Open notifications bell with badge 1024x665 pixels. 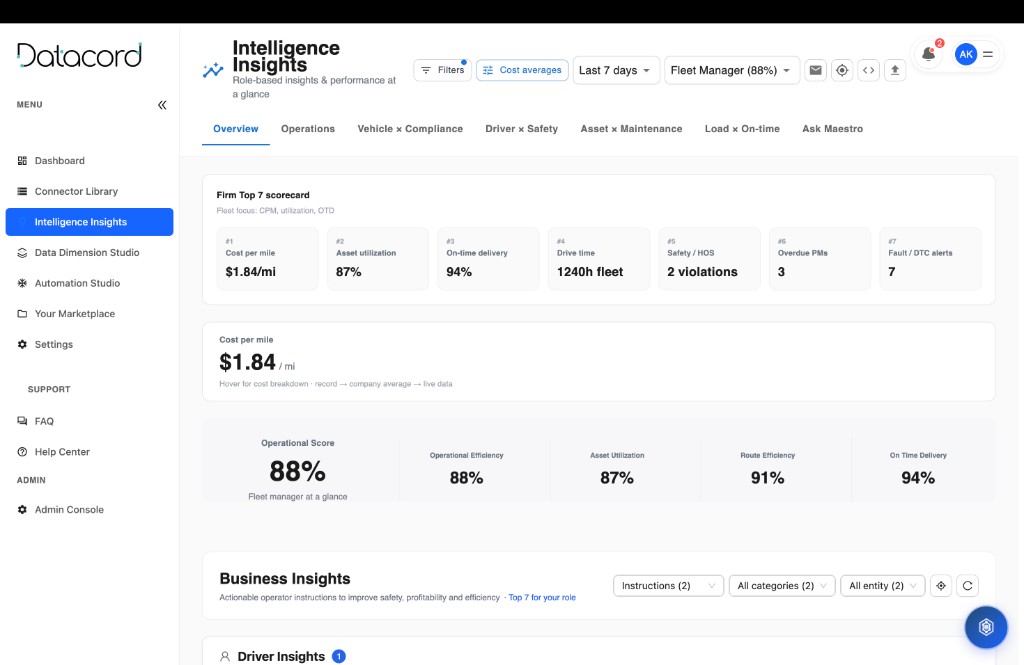point(929,54)
